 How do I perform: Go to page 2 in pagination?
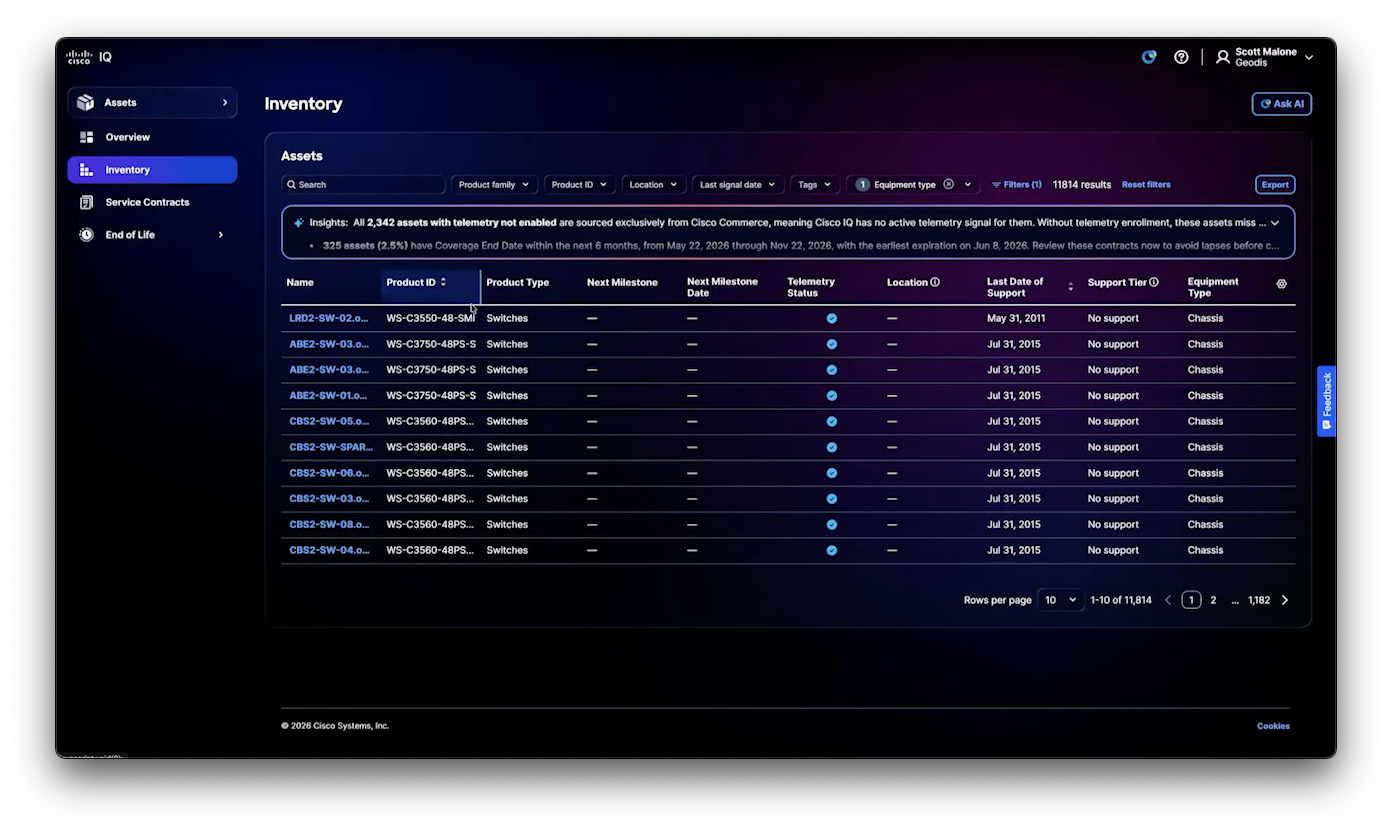(x=1213, y=600)
